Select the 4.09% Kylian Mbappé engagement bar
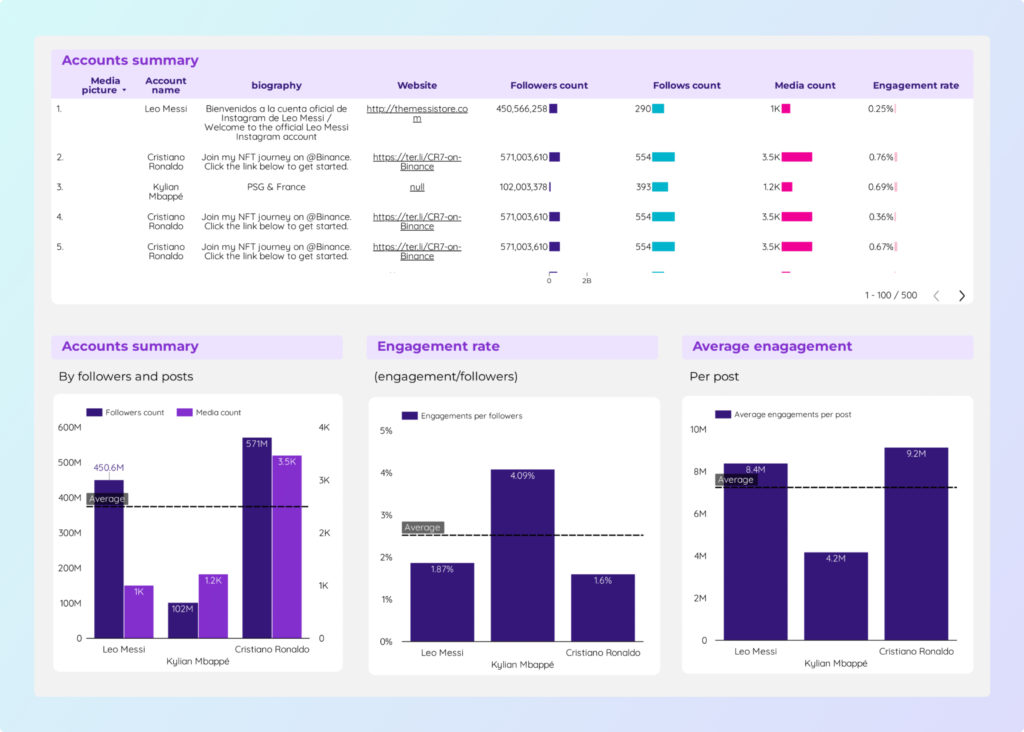This screenshot has width=1024, height=732. (522, 555)
